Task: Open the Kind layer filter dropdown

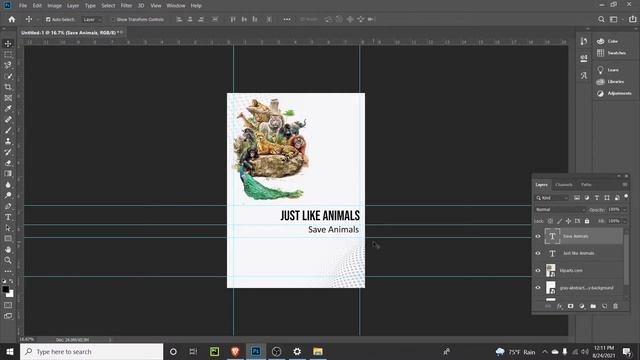Action: pos(552,198)
